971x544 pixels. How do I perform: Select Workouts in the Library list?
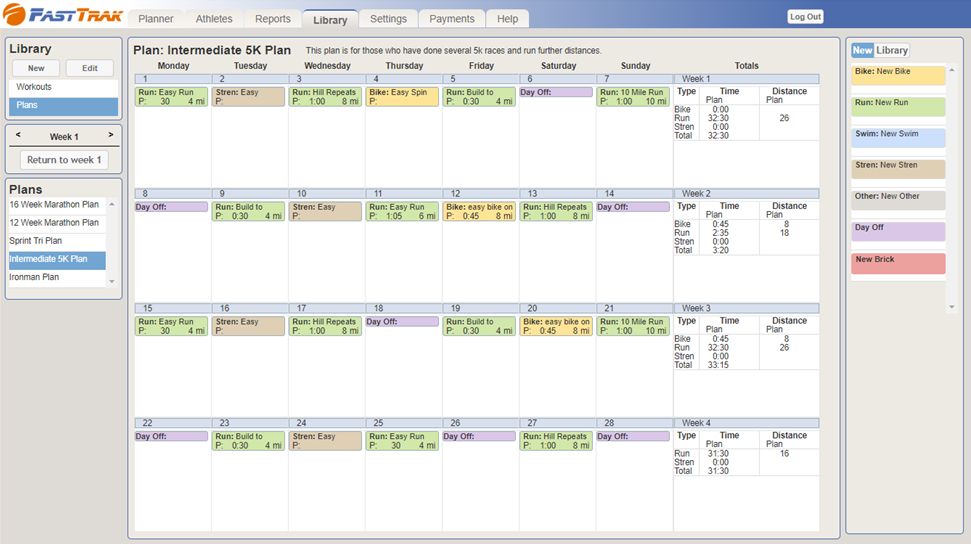point(63,87)
